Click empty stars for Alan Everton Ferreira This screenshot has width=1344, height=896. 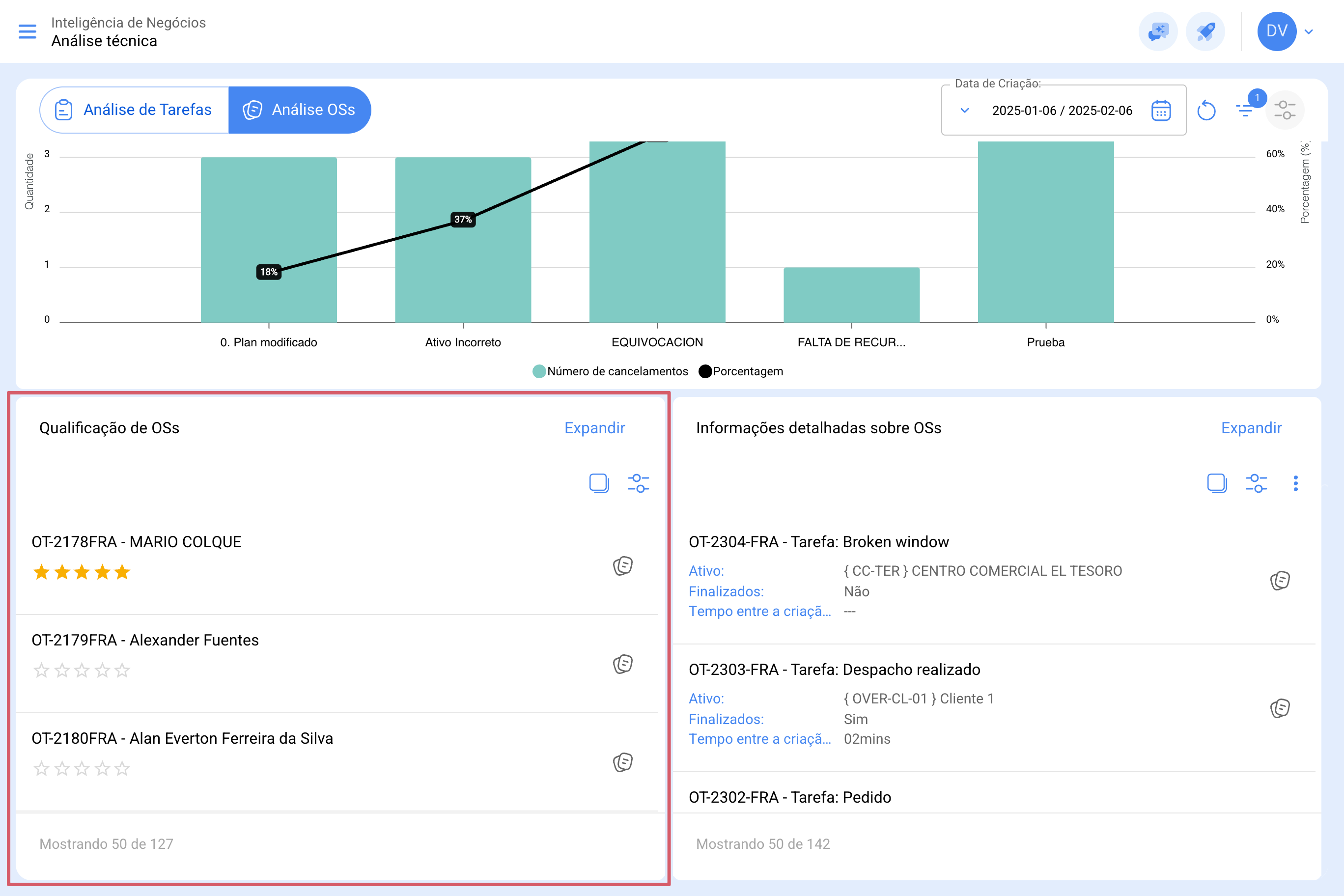tap(82, 769)
